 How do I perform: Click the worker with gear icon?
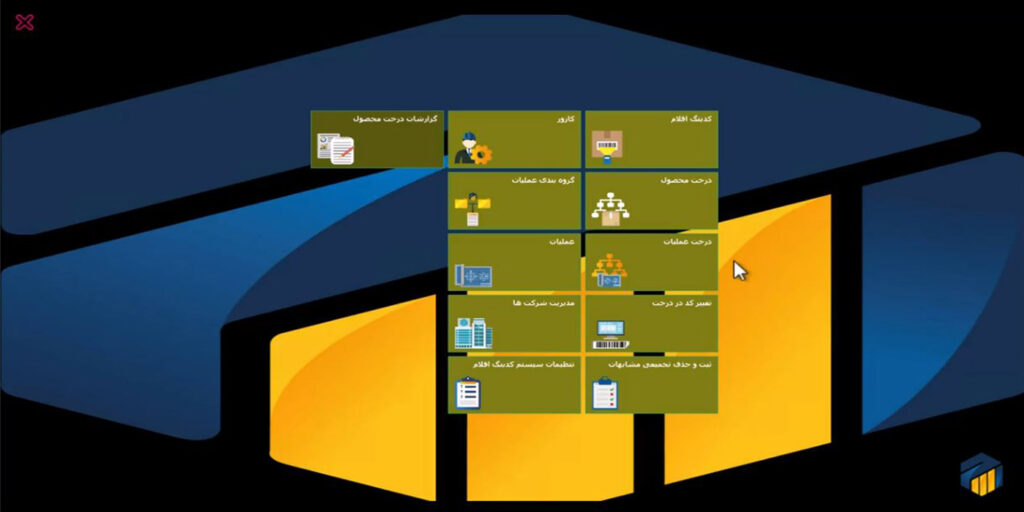point(472,149)
